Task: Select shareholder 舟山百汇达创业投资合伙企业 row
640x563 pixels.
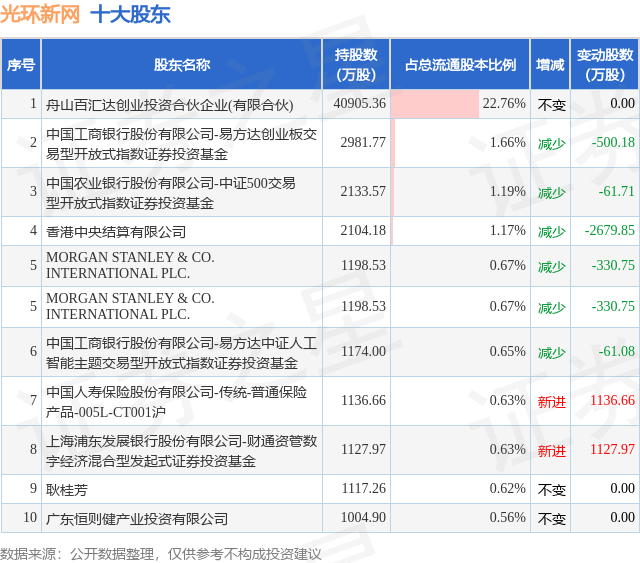Action: pos(320,104)
